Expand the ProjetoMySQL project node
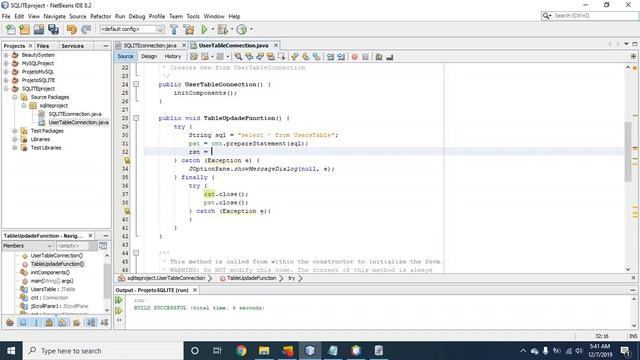 (x=6, y=72)
